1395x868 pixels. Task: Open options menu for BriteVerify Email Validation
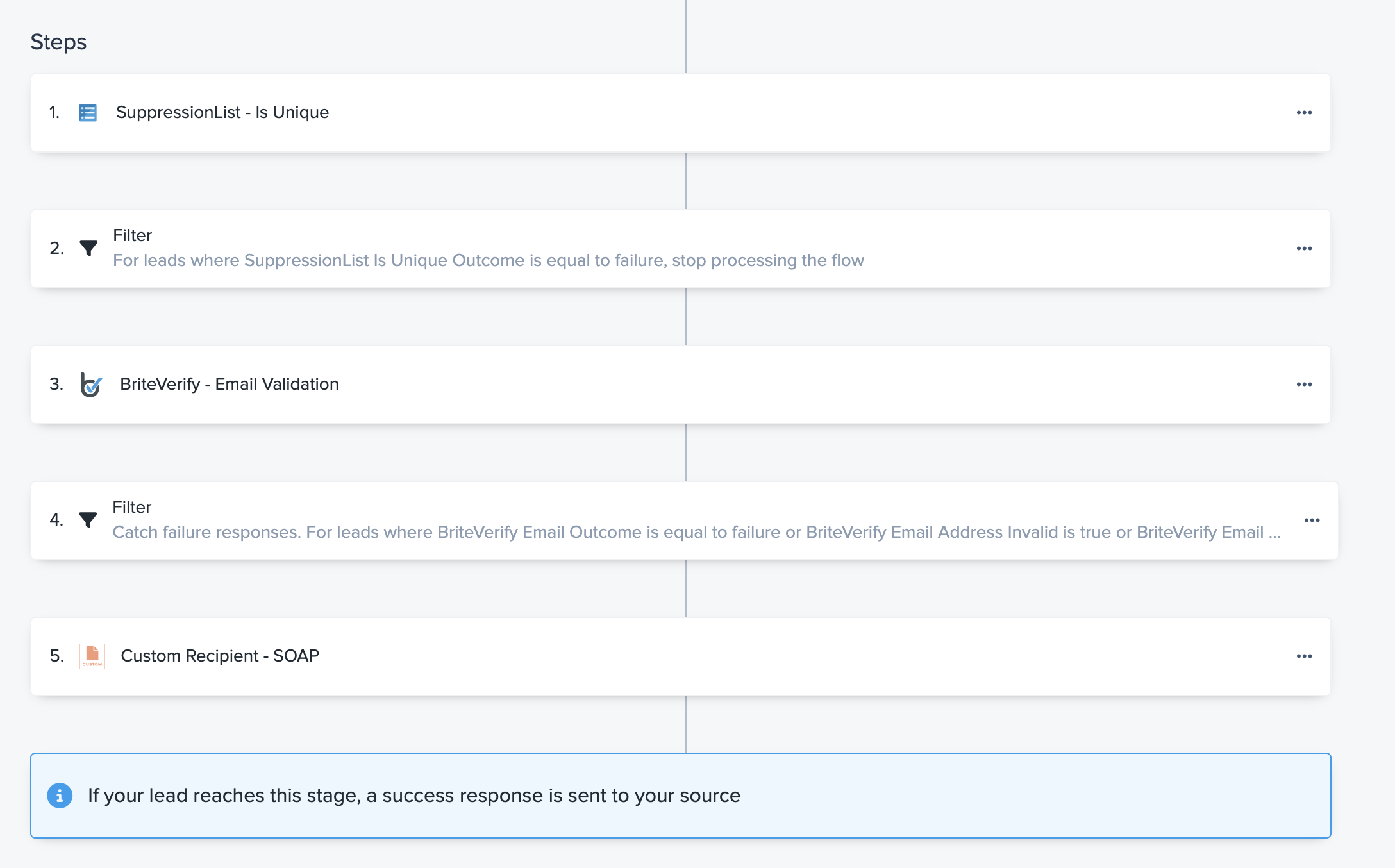[x=1304, y=385]
